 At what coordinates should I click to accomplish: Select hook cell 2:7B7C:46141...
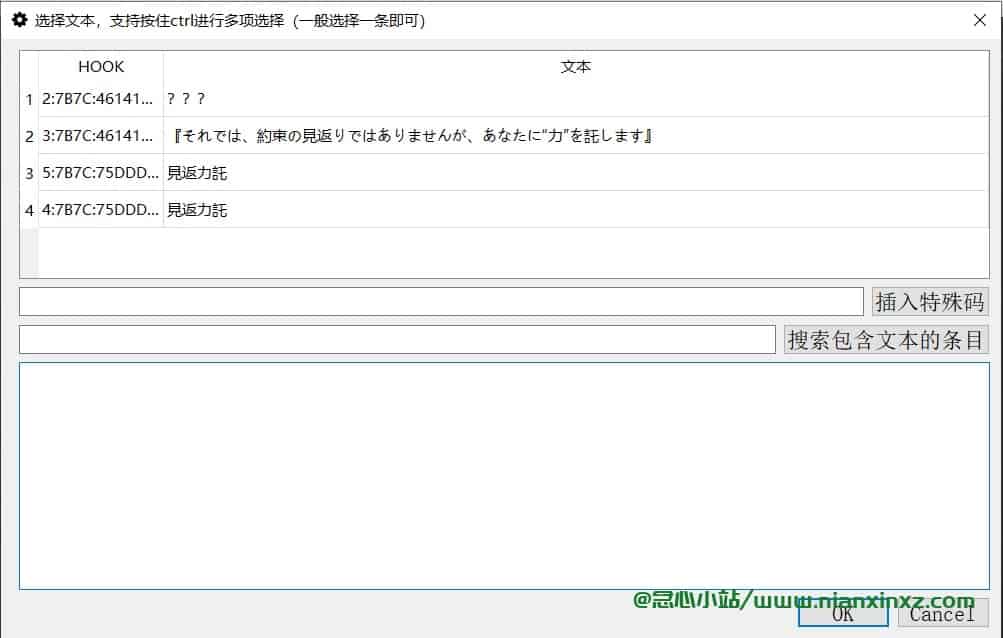pyautogui.click(x=101, y=99)
